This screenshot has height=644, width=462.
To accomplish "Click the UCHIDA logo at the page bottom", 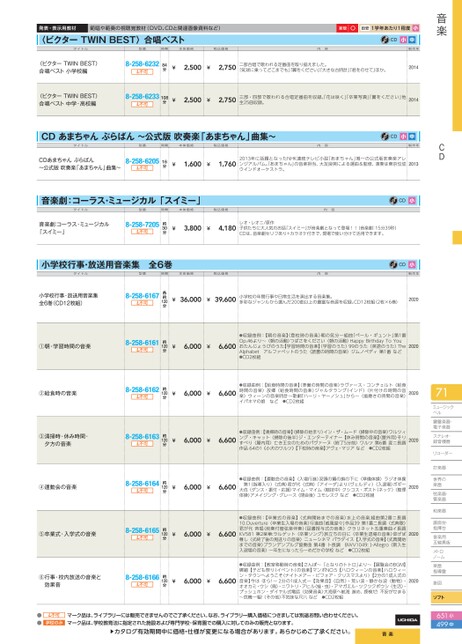I will [x=407, y=620].
